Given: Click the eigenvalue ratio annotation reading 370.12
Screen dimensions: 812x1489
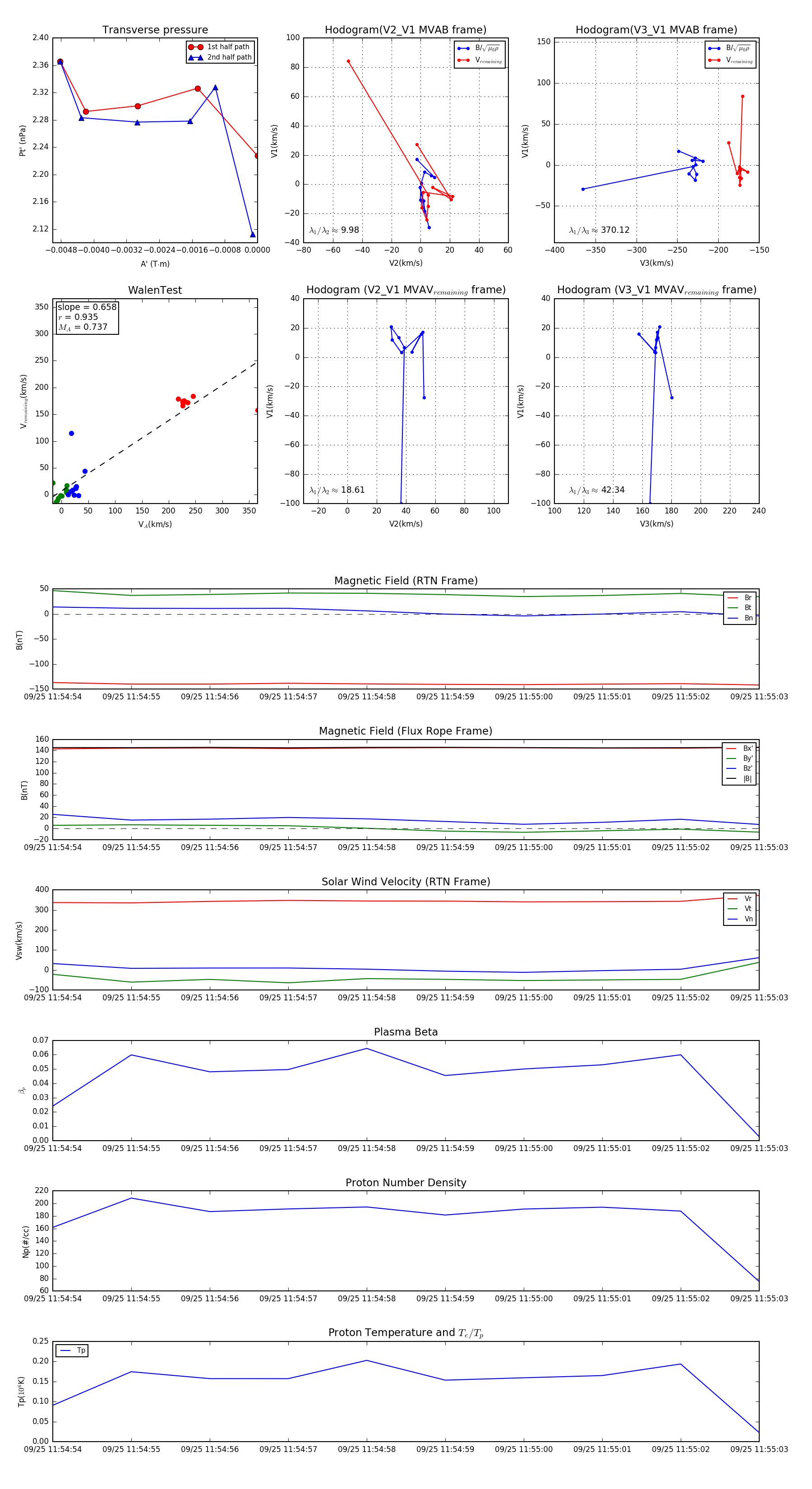Looking at the screenshot, I should pos(600,230).
